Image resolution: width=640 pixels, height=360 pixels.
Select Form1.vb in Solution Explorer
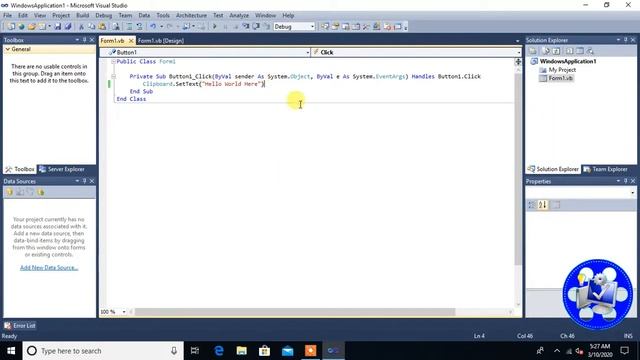click(x=560, y=78)
